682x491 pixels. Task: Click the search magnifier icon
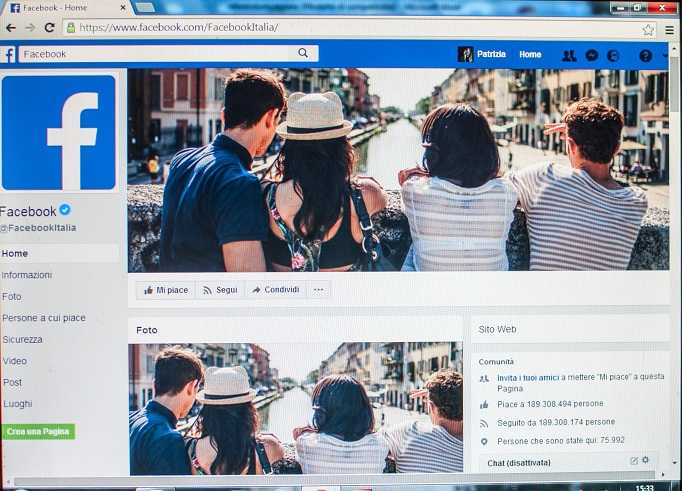(303, 53)
